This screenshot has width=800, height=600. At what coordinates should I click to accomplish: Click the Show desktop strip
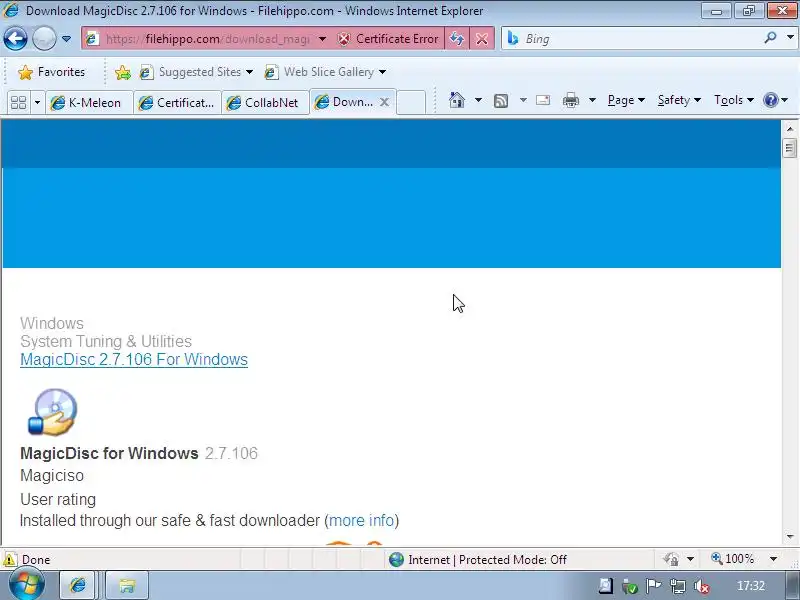793,586
